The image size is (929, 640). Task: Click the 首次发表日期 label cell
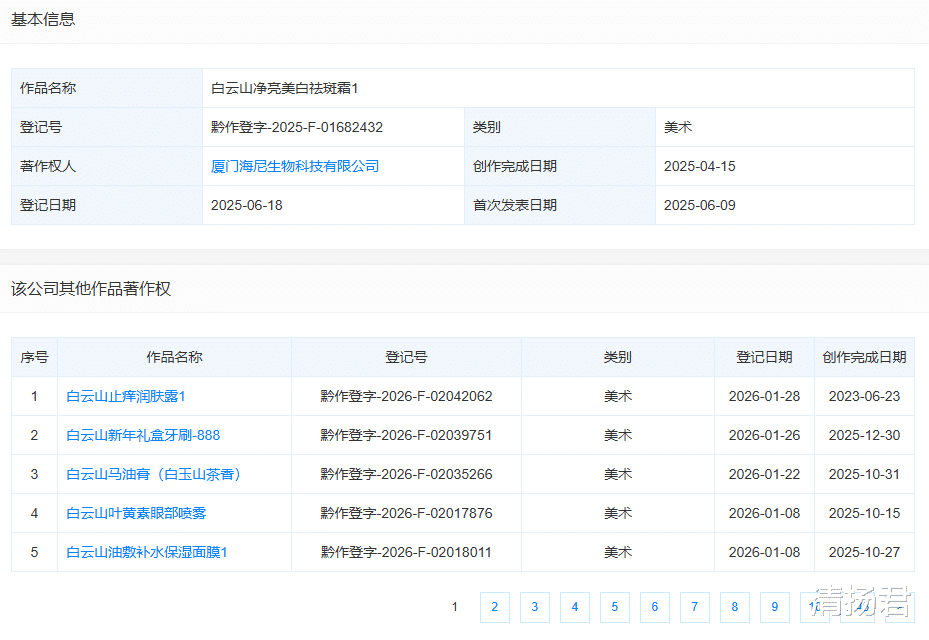pyautogui.click(x=560, y=206)
